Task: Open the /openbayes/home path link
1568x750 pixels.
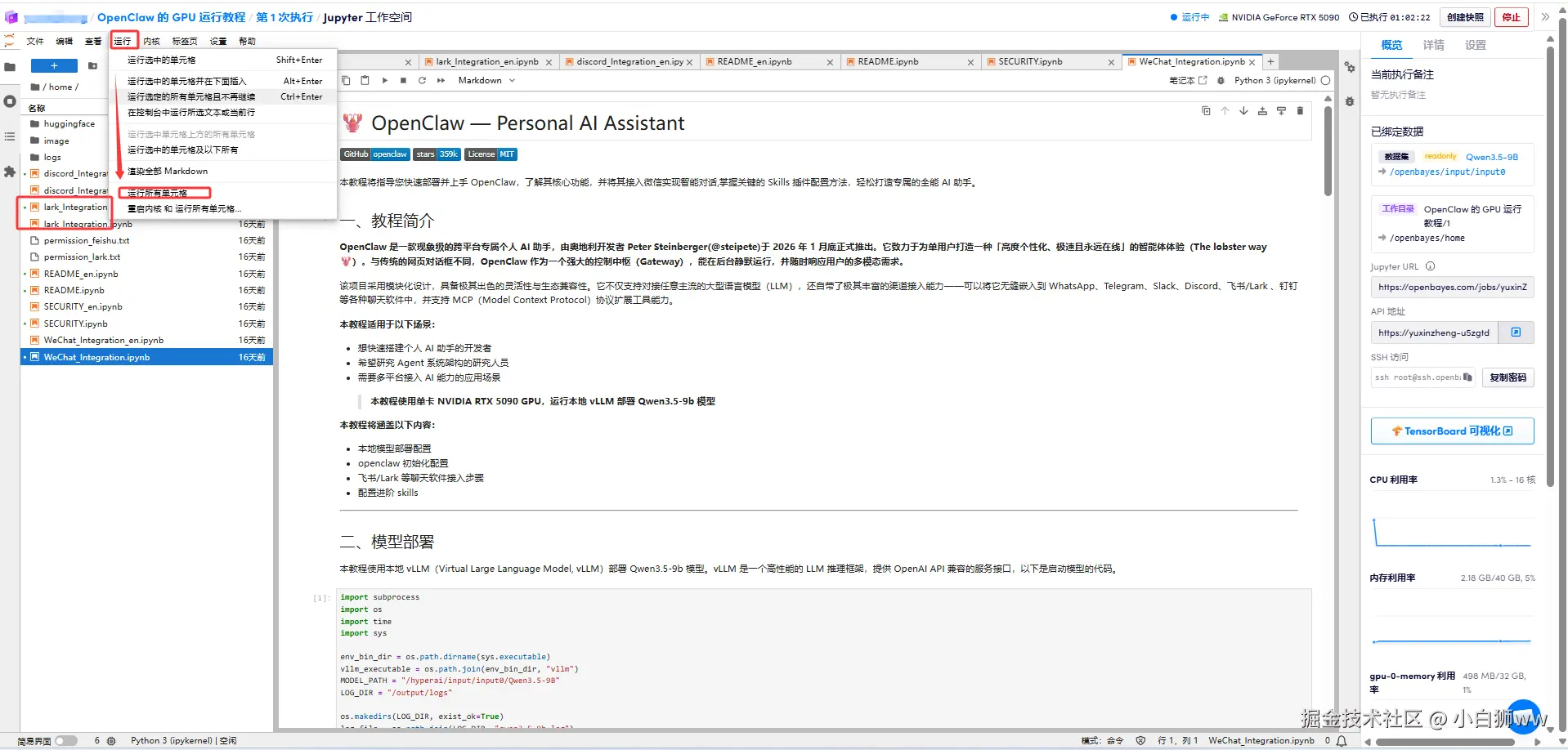Action: tap(1427, 238)
